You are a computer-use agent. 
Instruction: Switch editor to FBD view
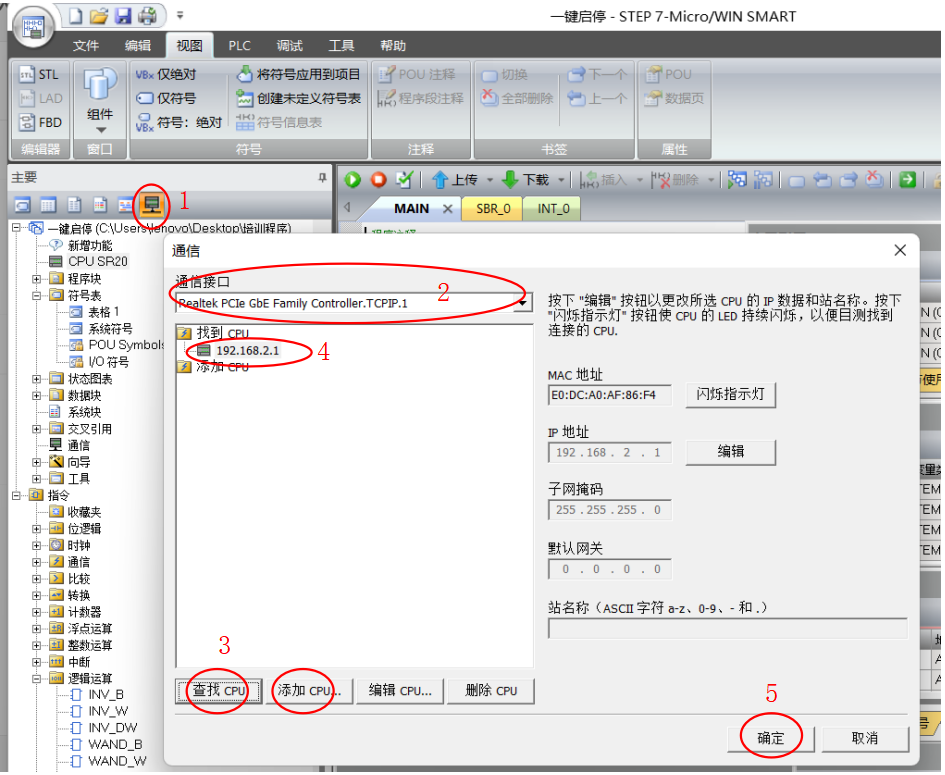[x=40, y=123]
